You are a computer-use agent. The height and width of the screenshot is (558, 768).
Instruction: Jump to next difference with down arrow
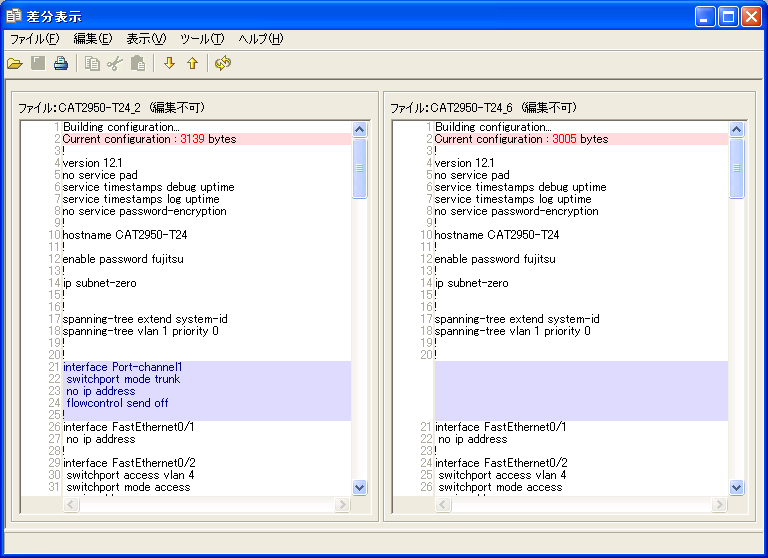(169, 64)
